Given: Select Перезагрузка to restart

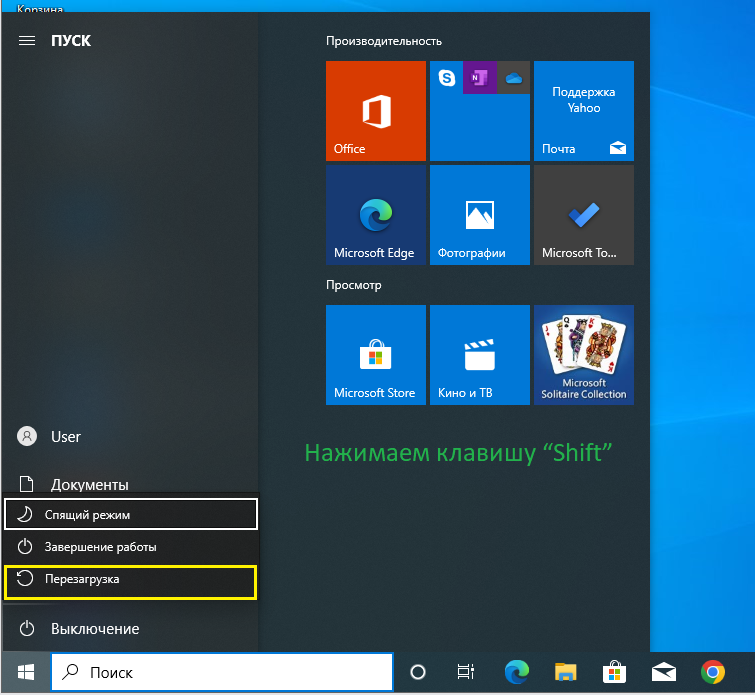Looking at the screenshot, I should (x=131, y=582).
